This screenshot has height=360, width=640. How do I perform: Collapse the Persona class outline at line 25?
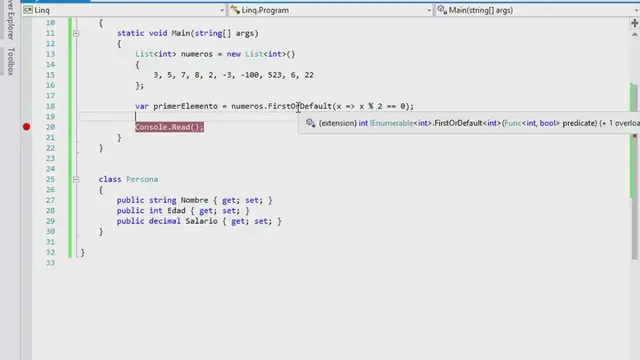(x=76, y=179)
